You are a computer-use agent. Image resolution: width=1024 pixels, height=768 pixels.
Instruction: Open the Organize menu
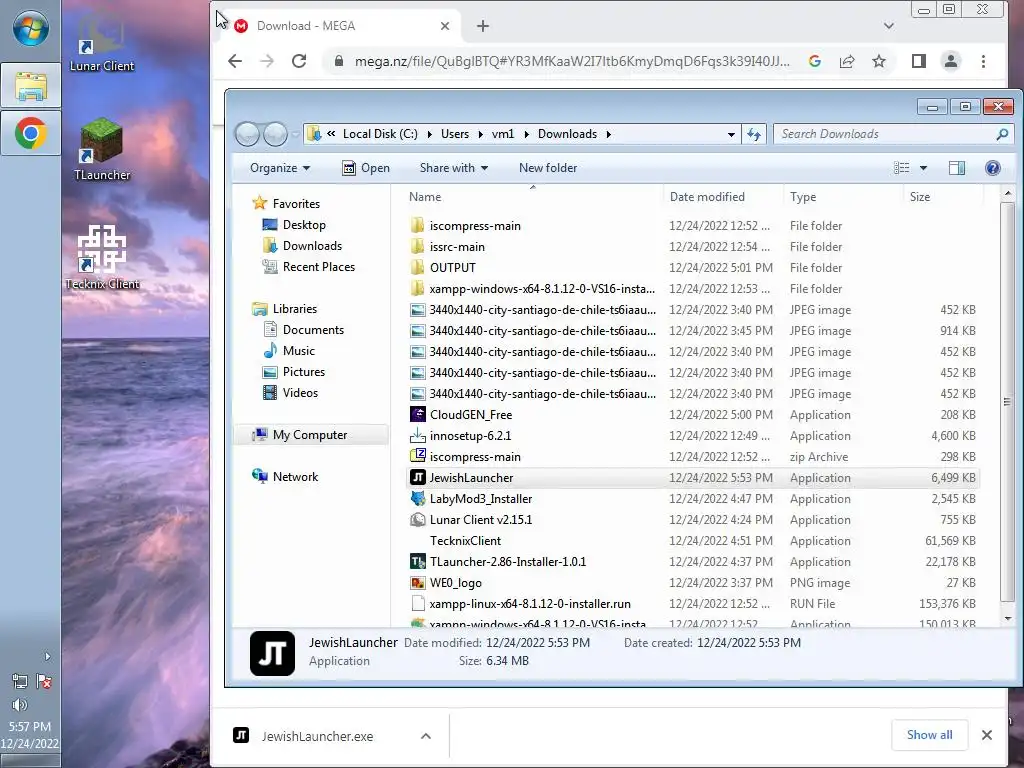point(280,168)
